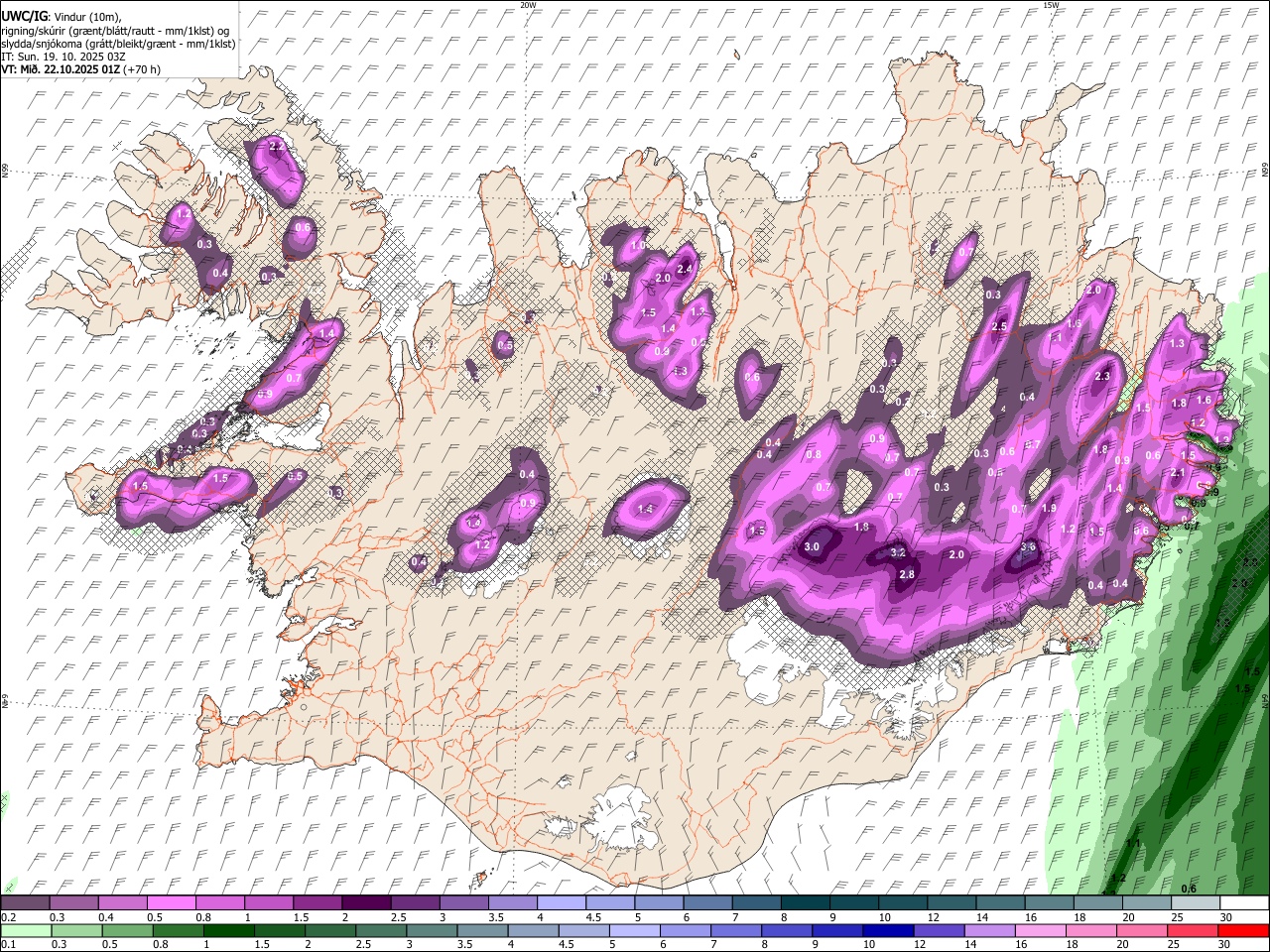Click the '0.2' label on the snow legend
The height and width of the screenshot is (952, 1270).
coord(8,917)
